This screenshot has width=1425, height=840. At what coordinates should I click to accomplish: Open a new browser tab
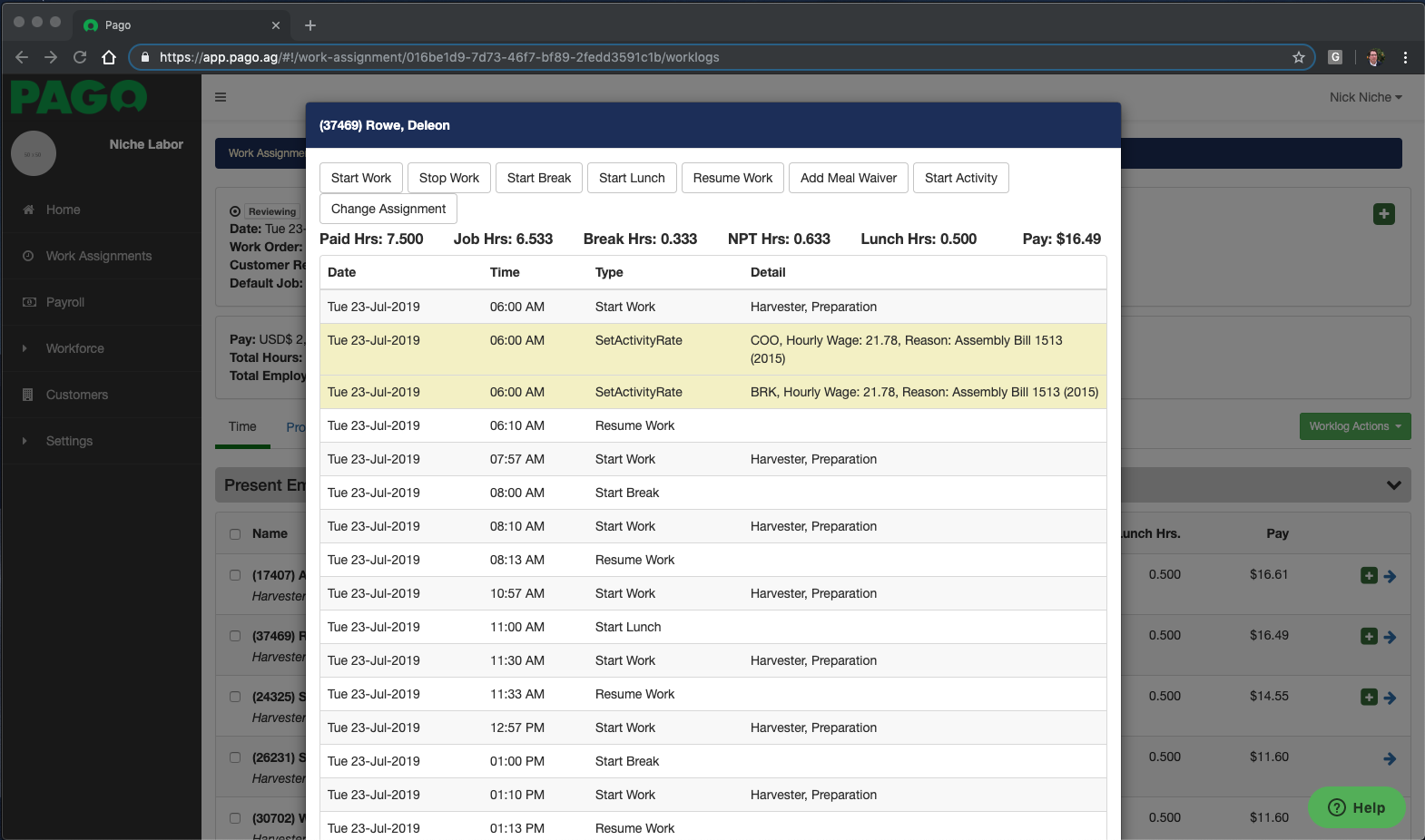310,25
